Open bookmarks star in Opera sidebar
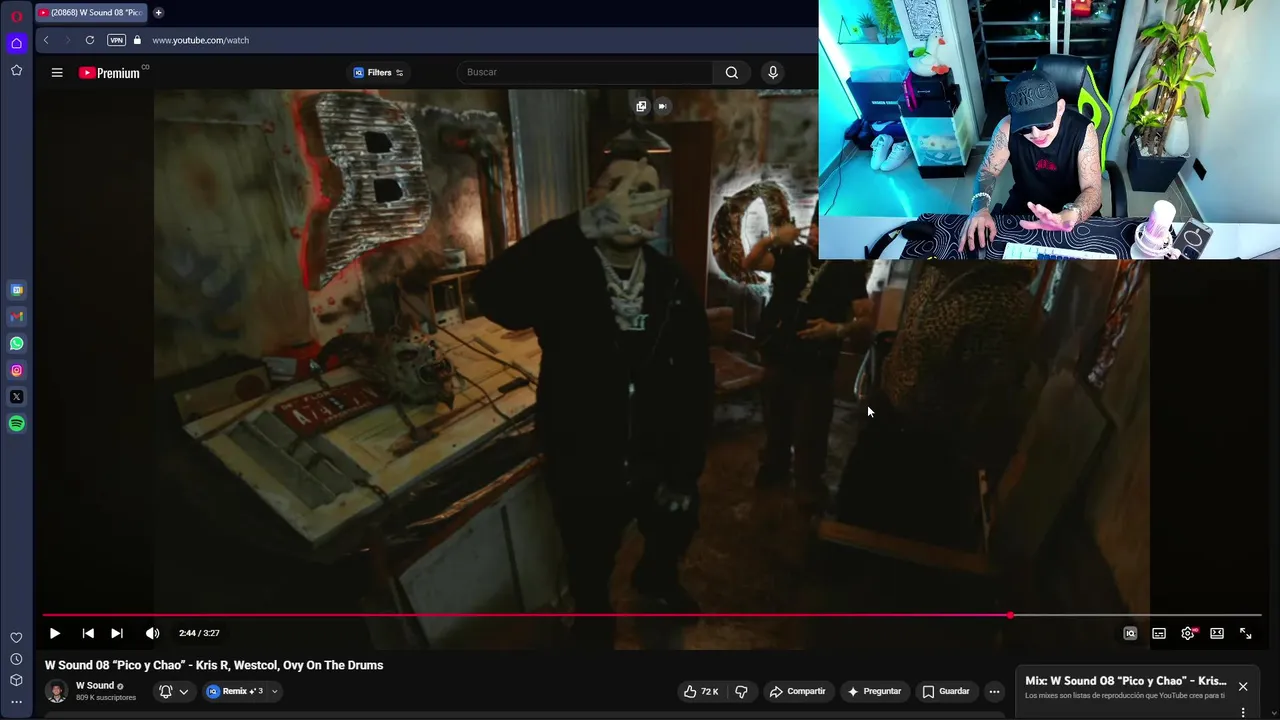 tap(16, 70)
